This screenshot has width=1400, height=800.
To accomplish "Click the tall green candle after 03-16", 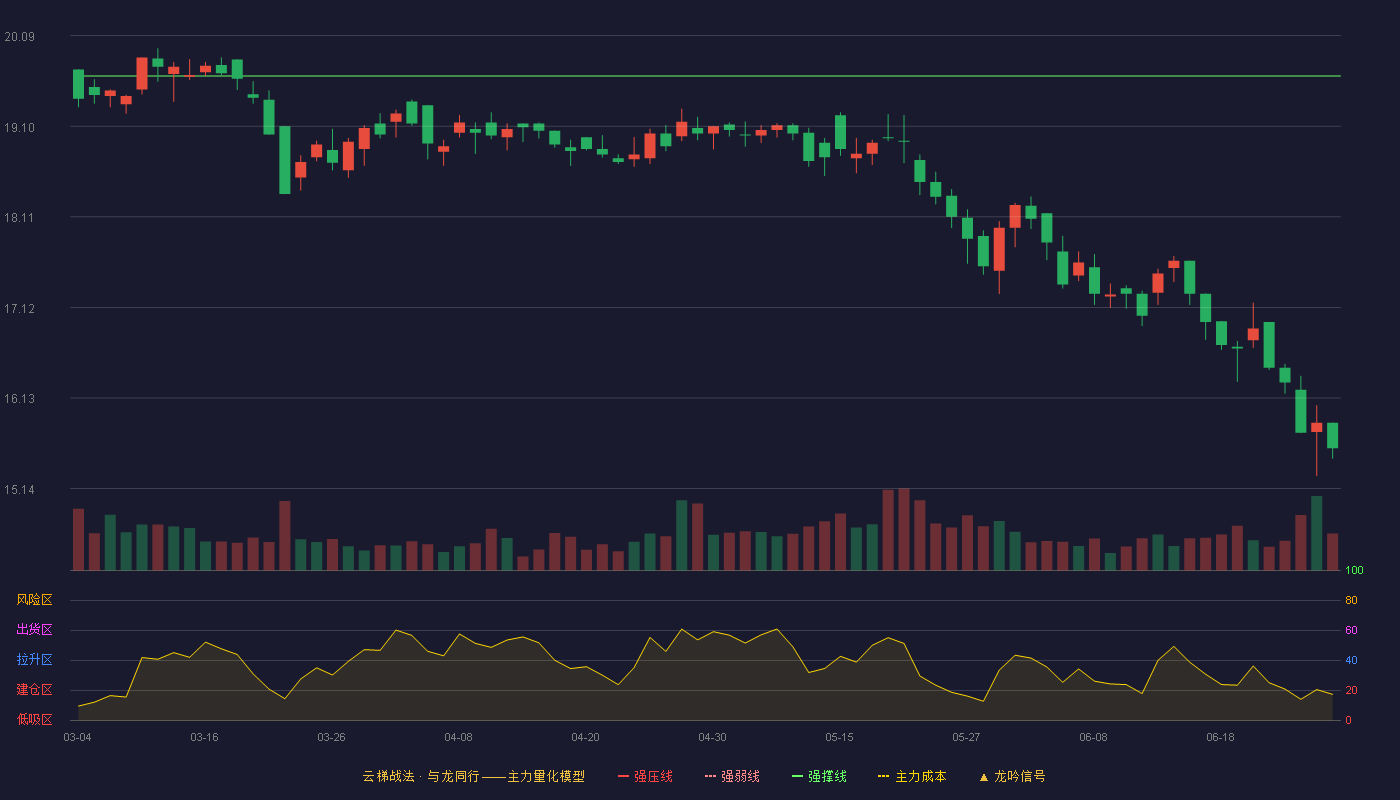I will pyautogui.click(x=285, y=160).
